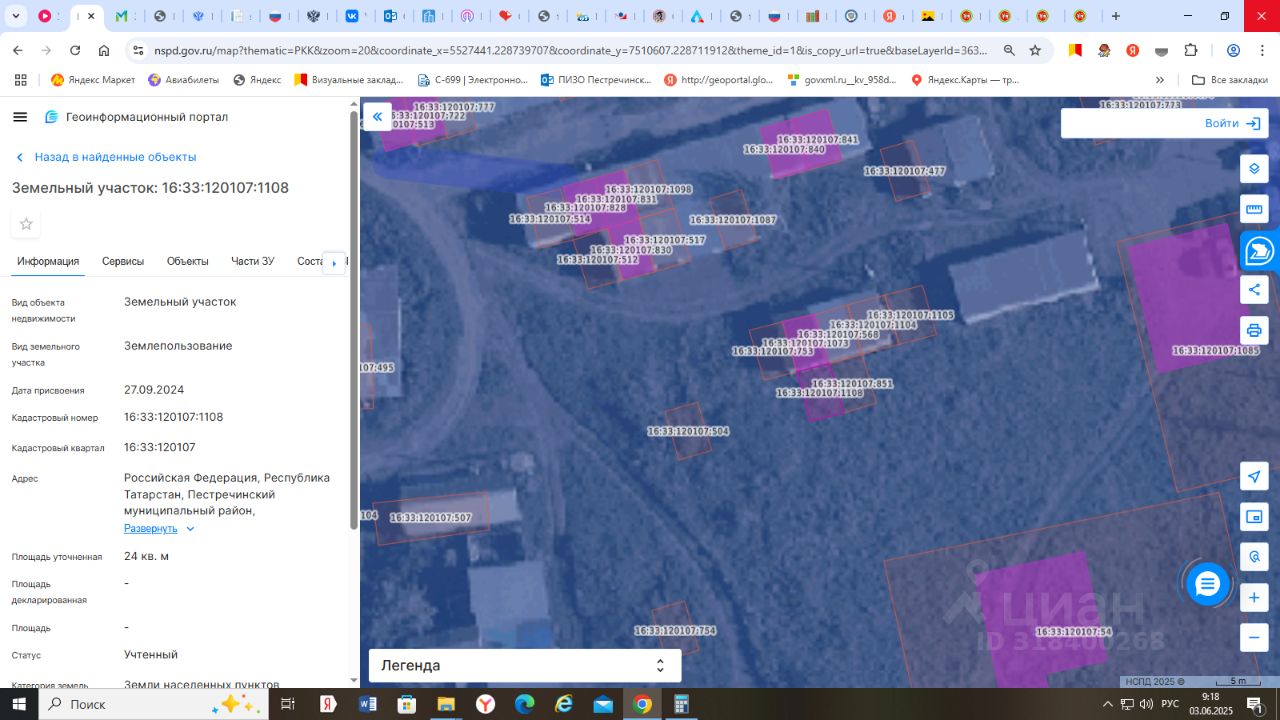The height and width of the screenshot is (720, 1280).
Task: Open the map layers panel
Action: point(1254,169)
